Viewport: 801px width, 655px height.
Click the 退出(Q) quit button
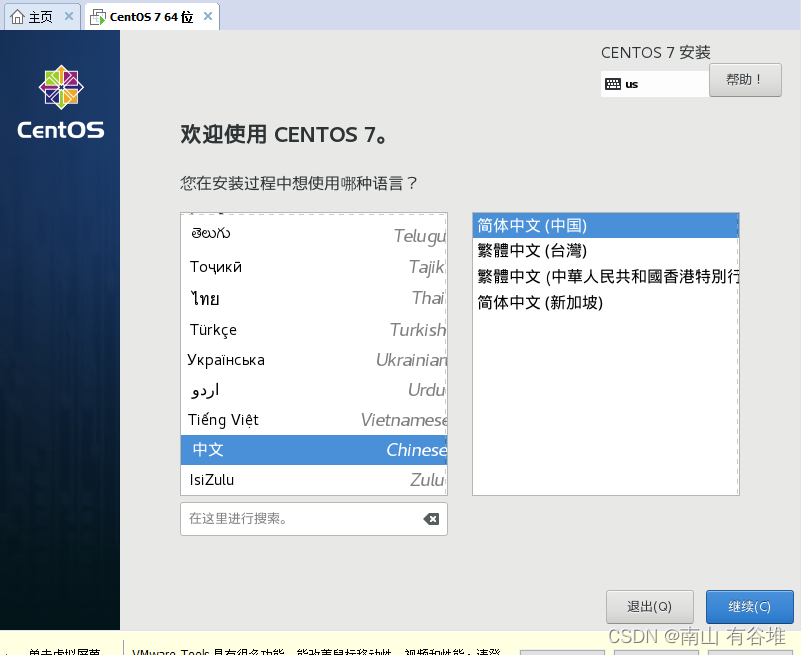click(649, 606)
